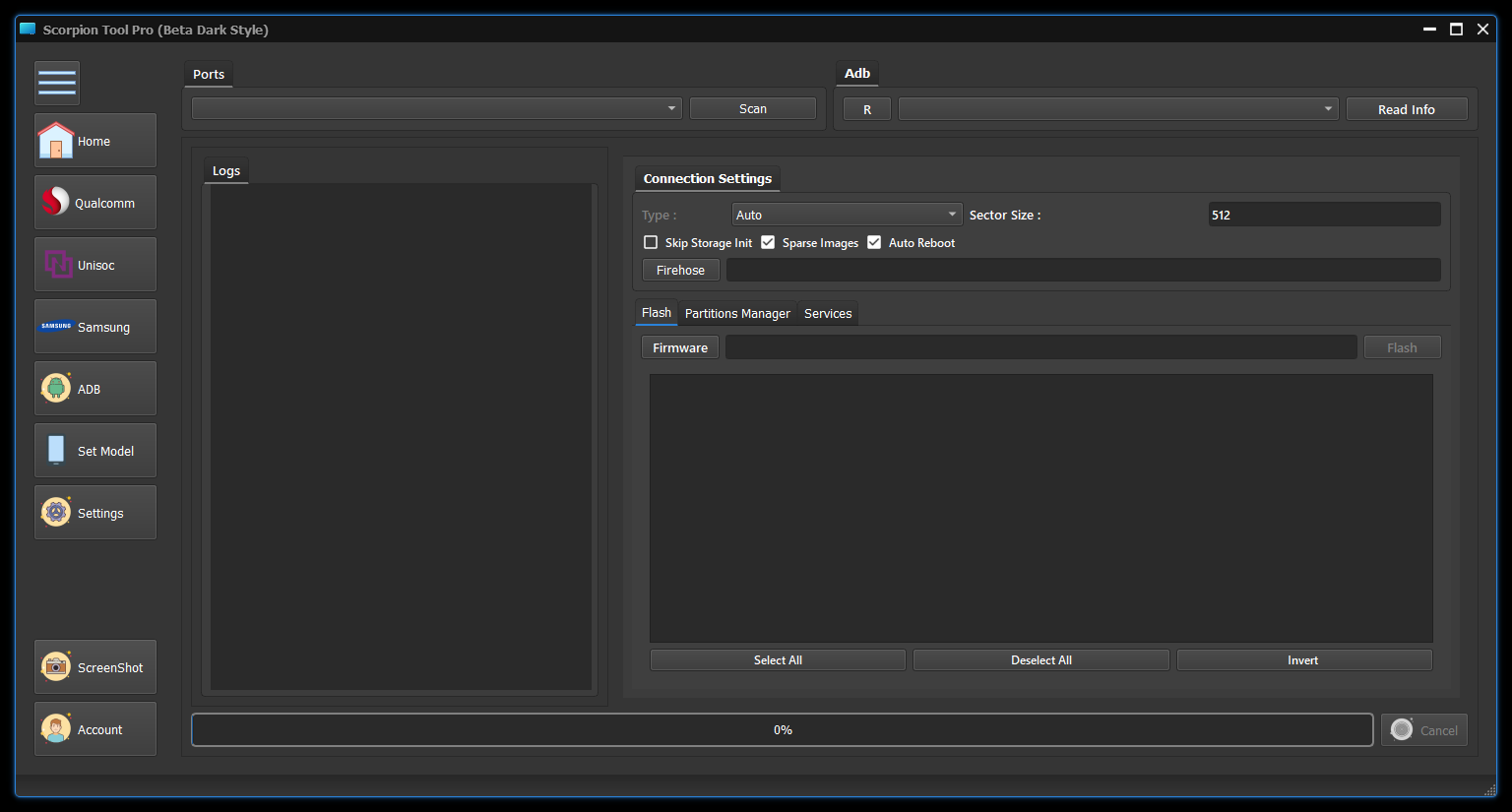Open the ADB android icon

[56, 389]
